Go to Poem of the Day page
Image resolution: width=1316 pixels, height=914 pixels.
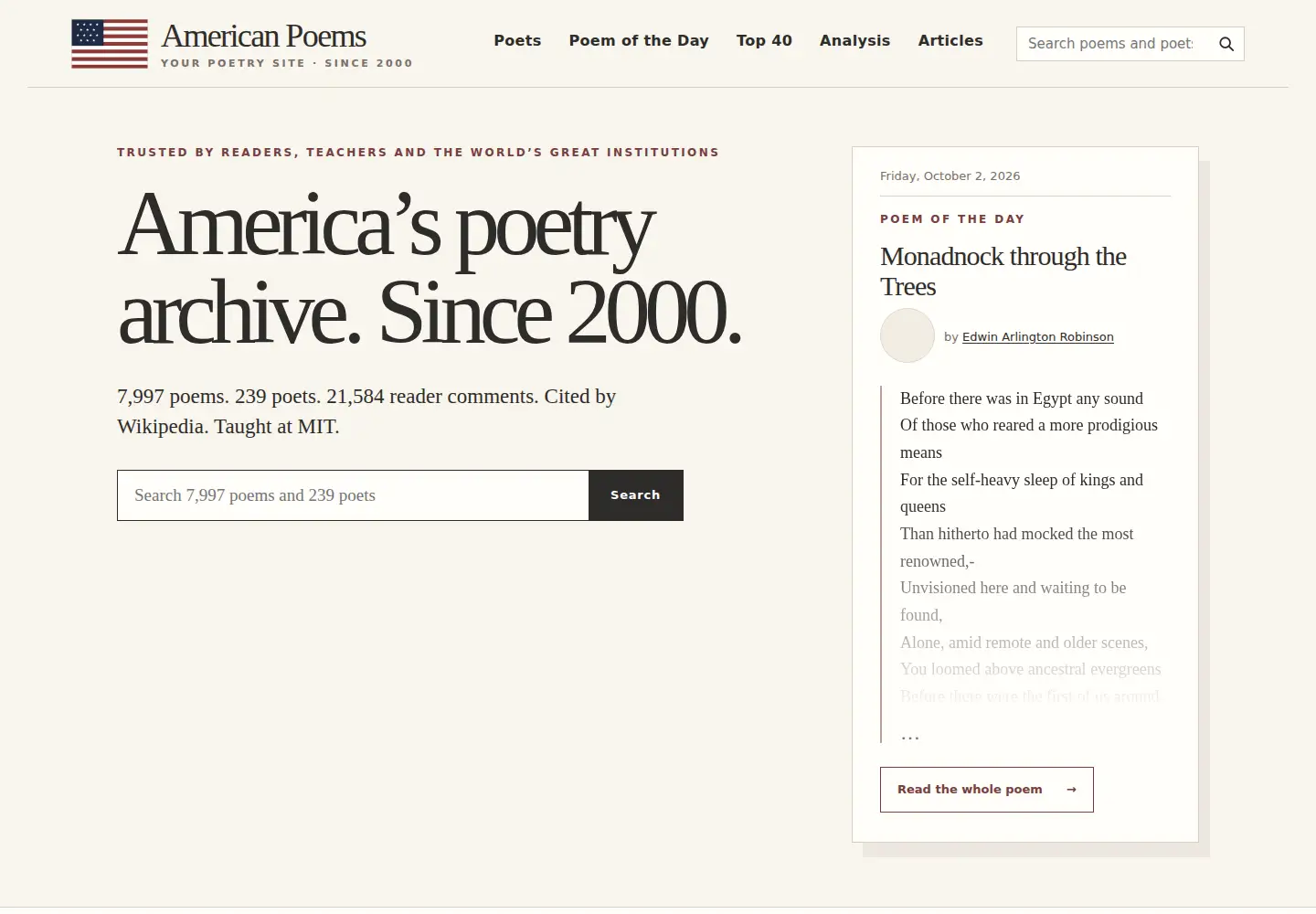click(639, 40)
